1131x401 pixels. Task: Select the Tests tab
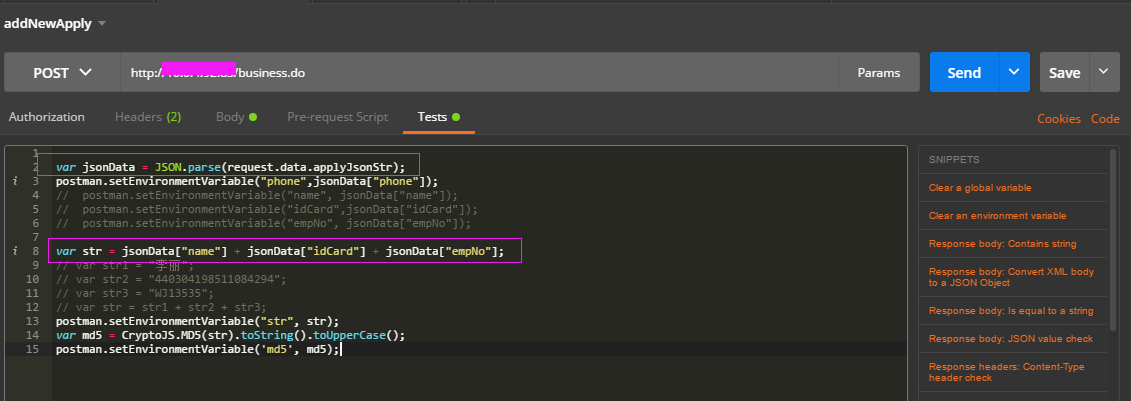439,117
